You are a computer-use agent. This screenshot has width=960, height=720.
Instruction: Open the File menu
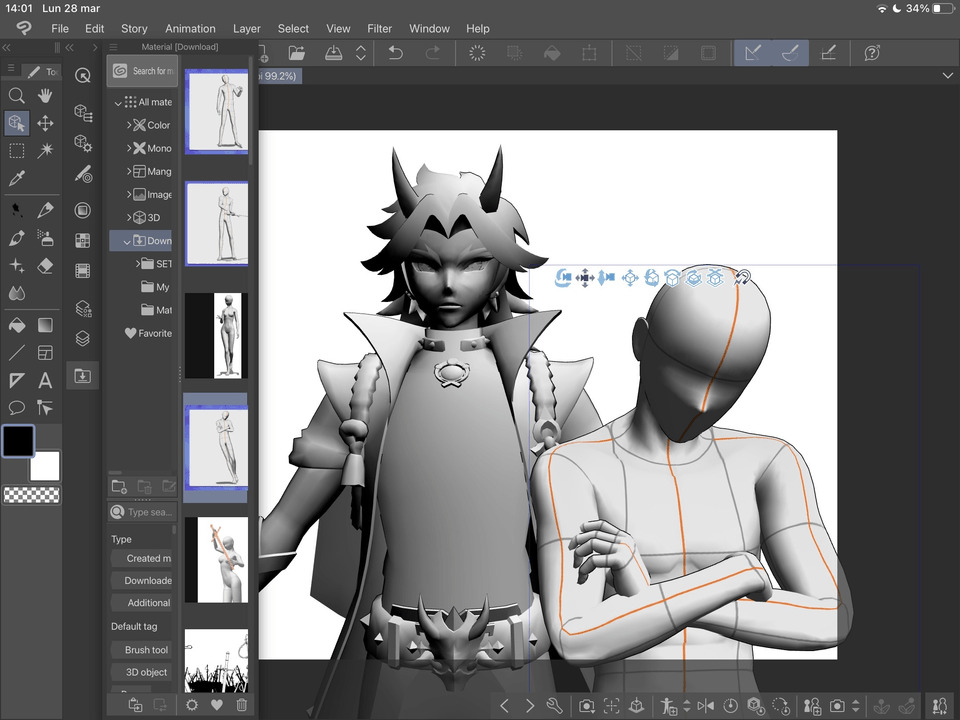tap(59, 28)
